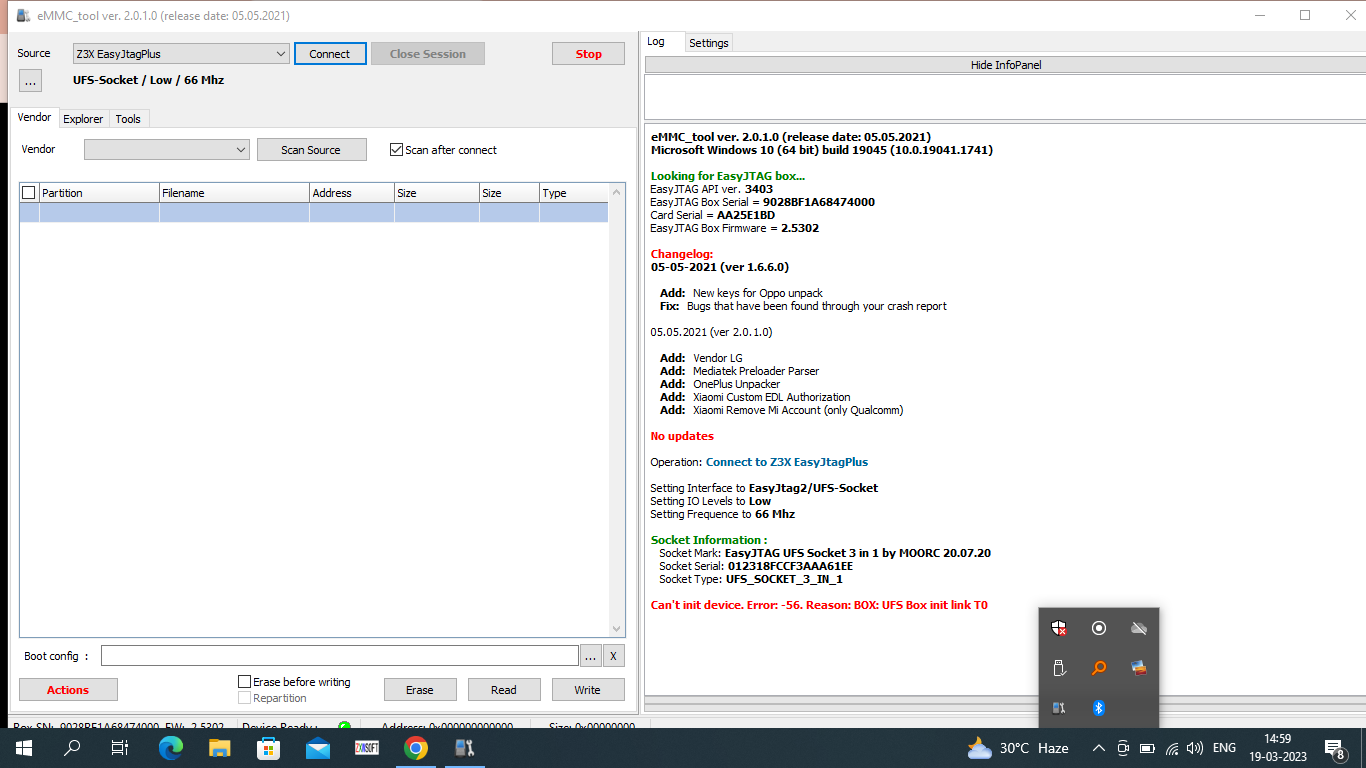The width and height of the screenshot is (1366, 768).
Task: Click the Type column header
Action: pos(574,193)
